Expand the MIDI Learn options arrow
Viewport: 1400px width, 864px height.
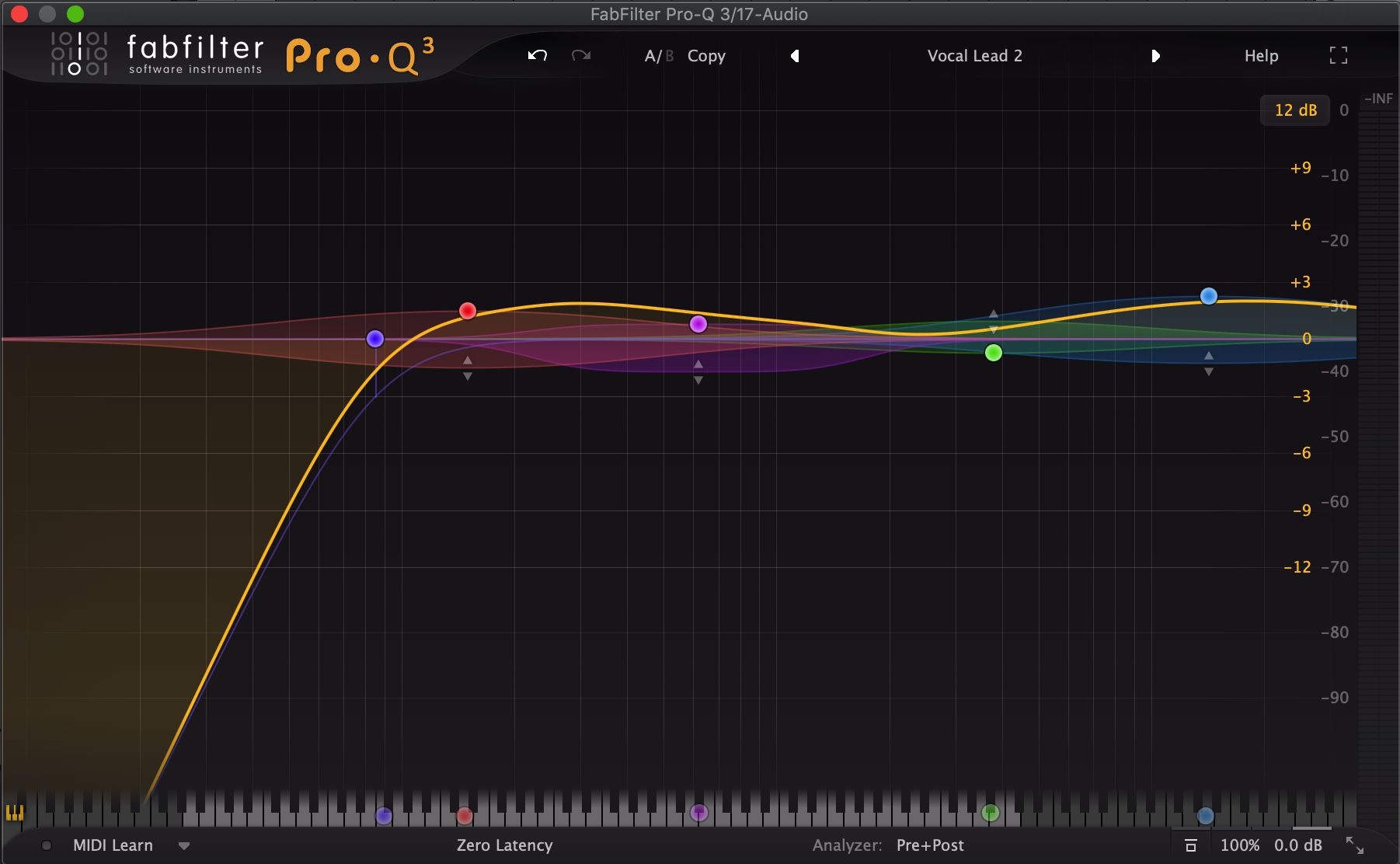pos(184,846)
